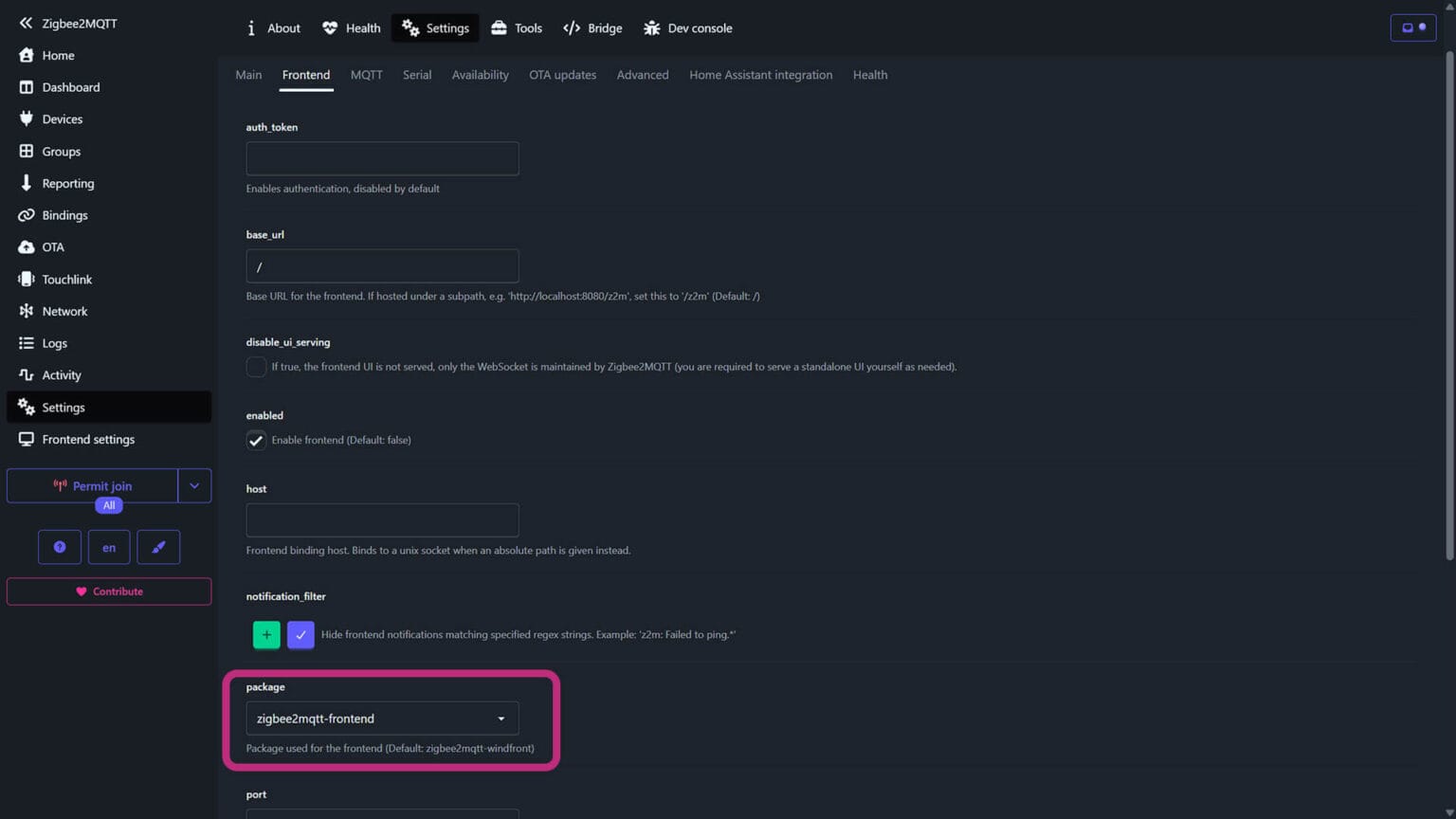Open Logs in the sidebar

tap(109, 343)
